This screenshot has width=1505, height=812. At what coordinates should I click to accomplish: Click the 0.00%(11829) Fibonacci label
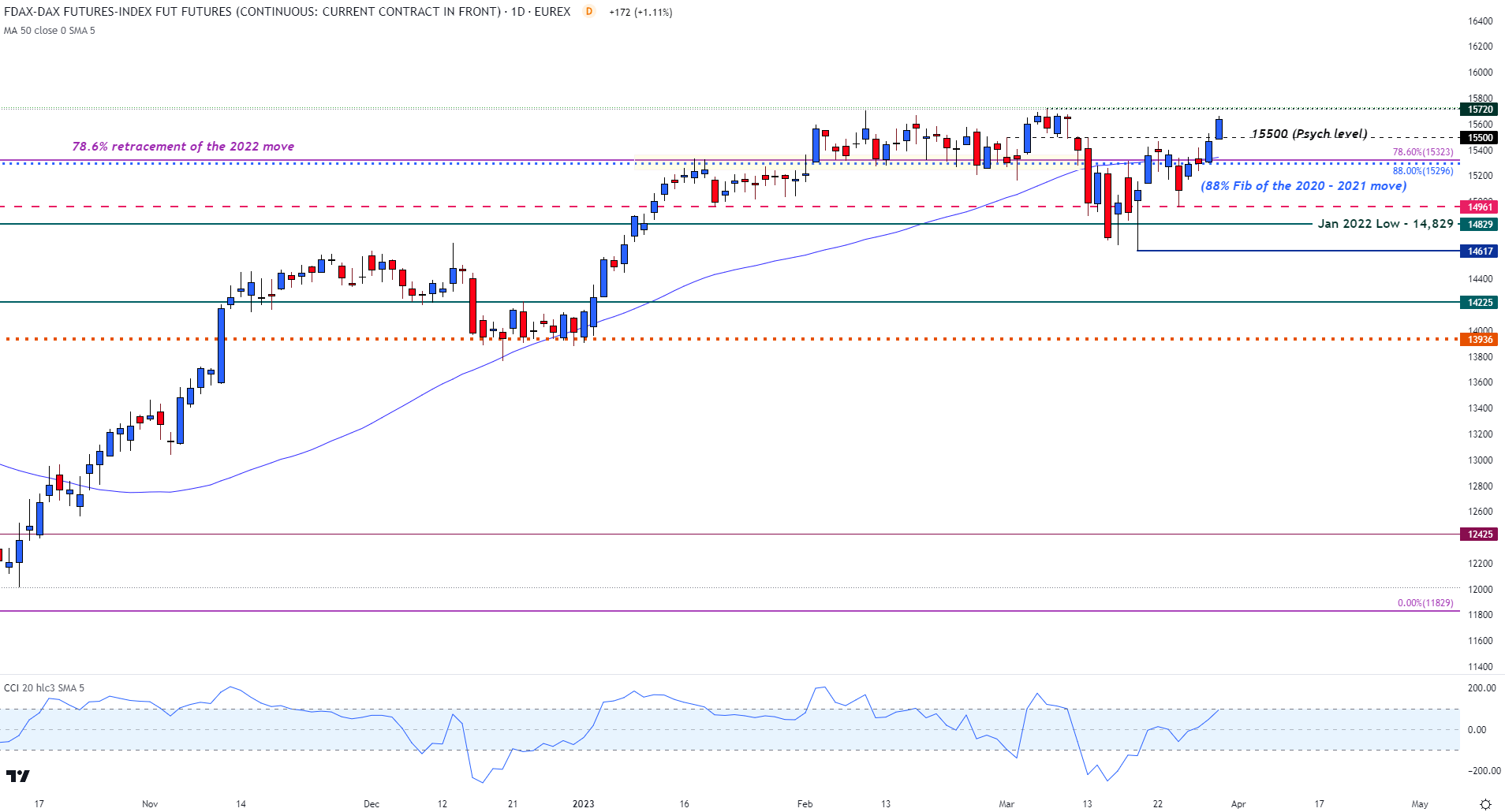[1425, 603]
